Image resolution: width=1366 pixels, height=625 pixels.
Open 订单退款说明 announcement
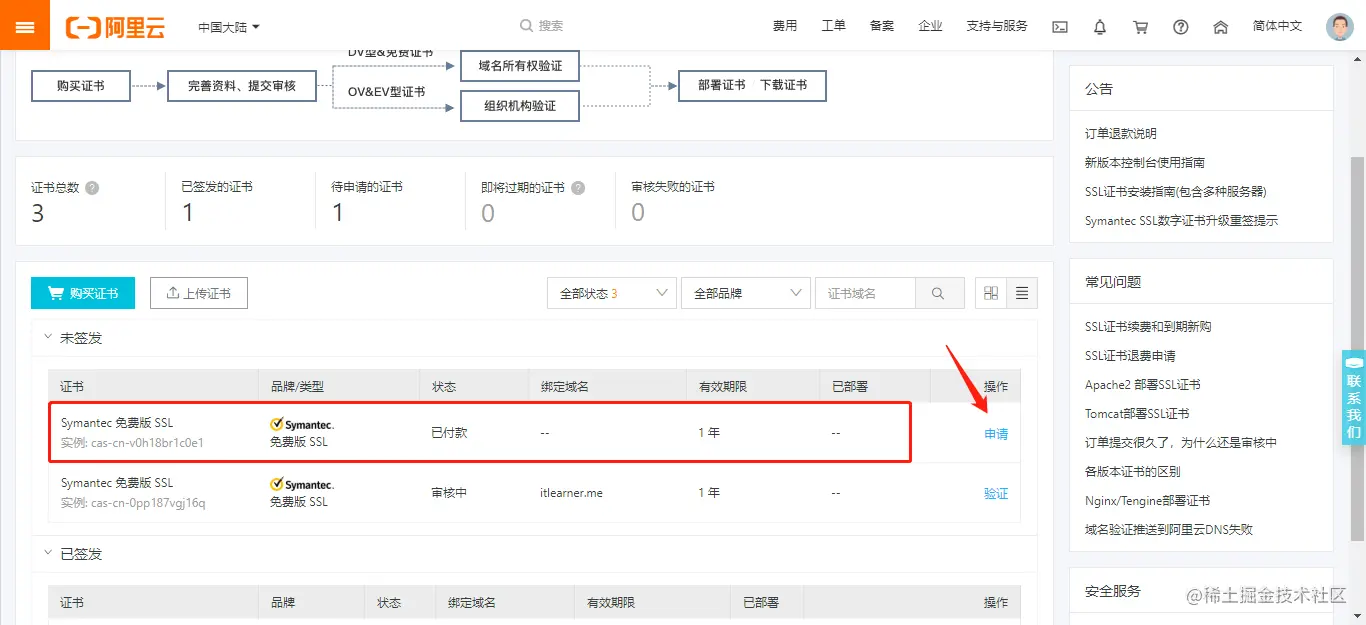(1121, 134)
